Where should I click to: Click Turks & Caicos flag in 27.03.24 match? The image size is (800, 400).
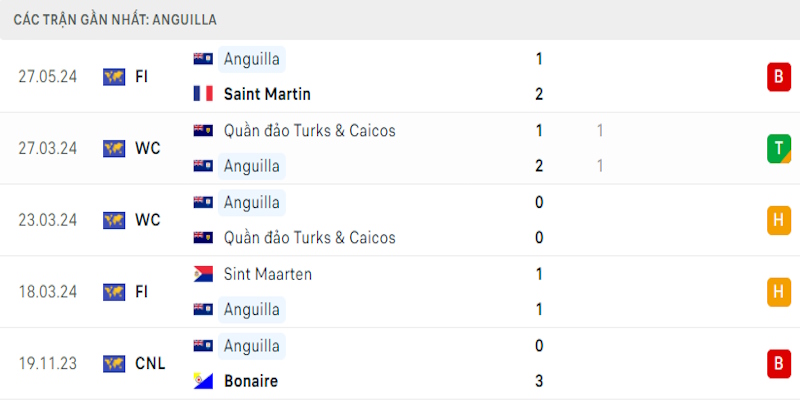(x=203, y=130)
